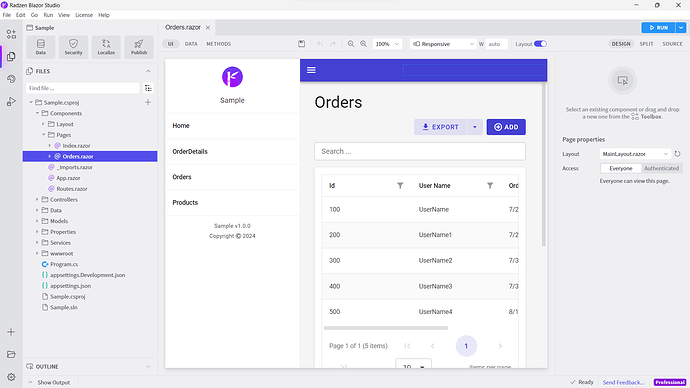Toggle the Layout switch

(540, 44)
